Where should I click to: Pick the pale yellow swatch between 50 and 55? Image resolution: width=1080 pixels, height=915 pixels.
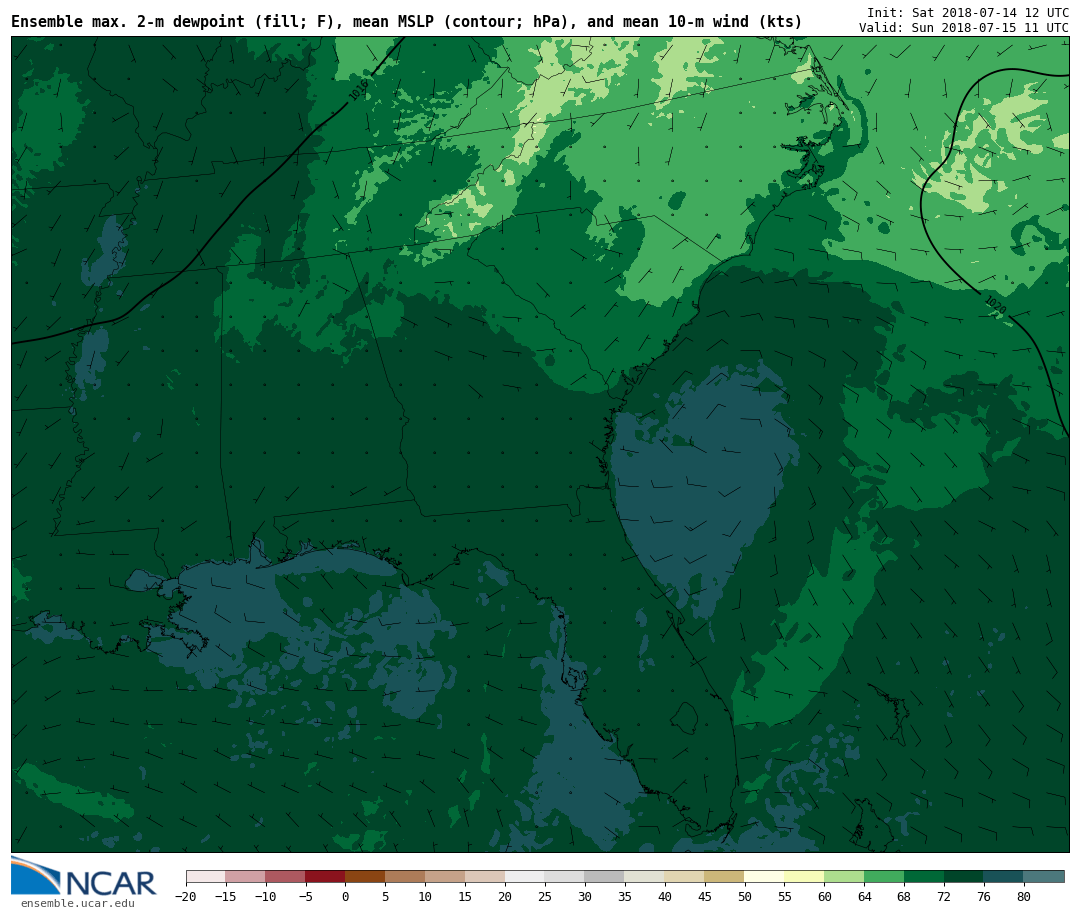(764, 877)
